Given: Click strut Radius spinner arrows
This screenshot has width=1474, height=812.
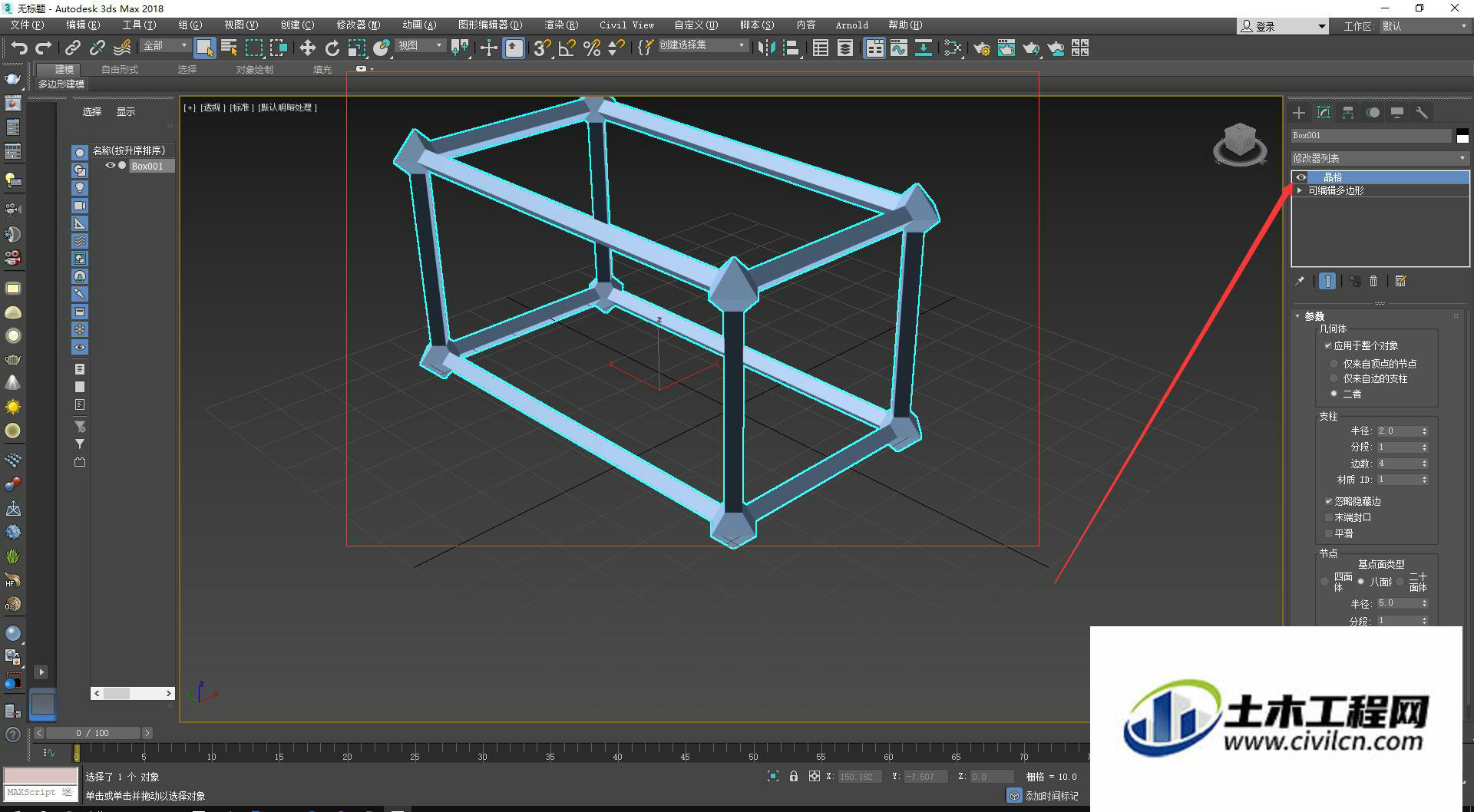Looking at the screenshot, I should click(1425, 431).
